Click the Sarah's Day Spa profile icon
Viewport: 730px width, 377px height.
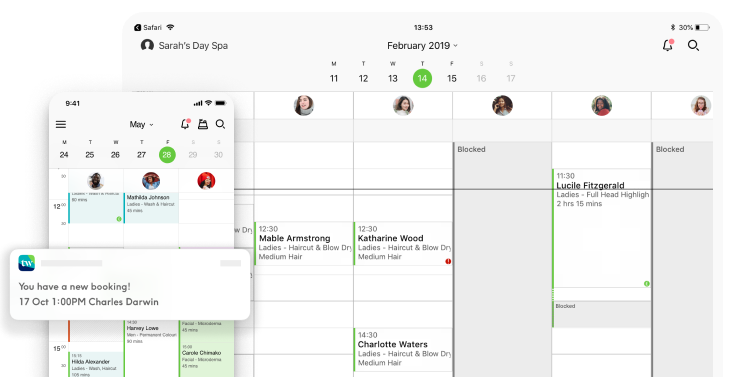[147, 45]
